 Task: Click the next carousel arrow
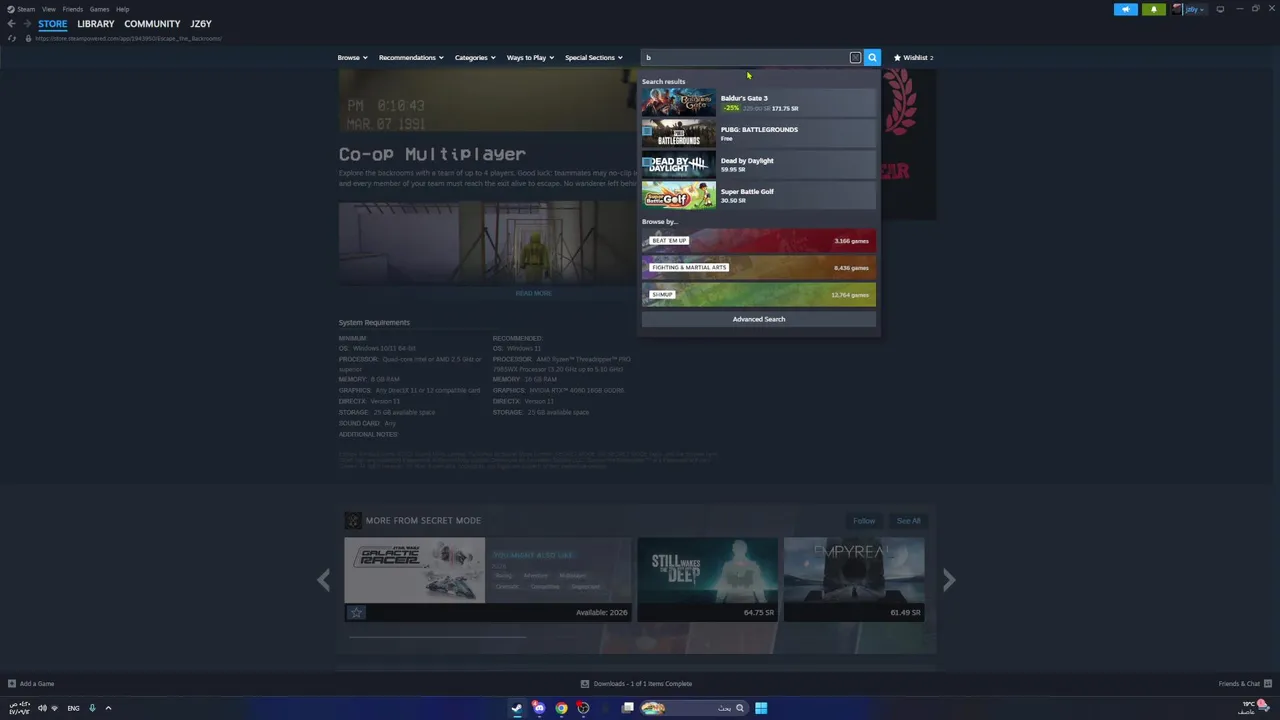949,580
